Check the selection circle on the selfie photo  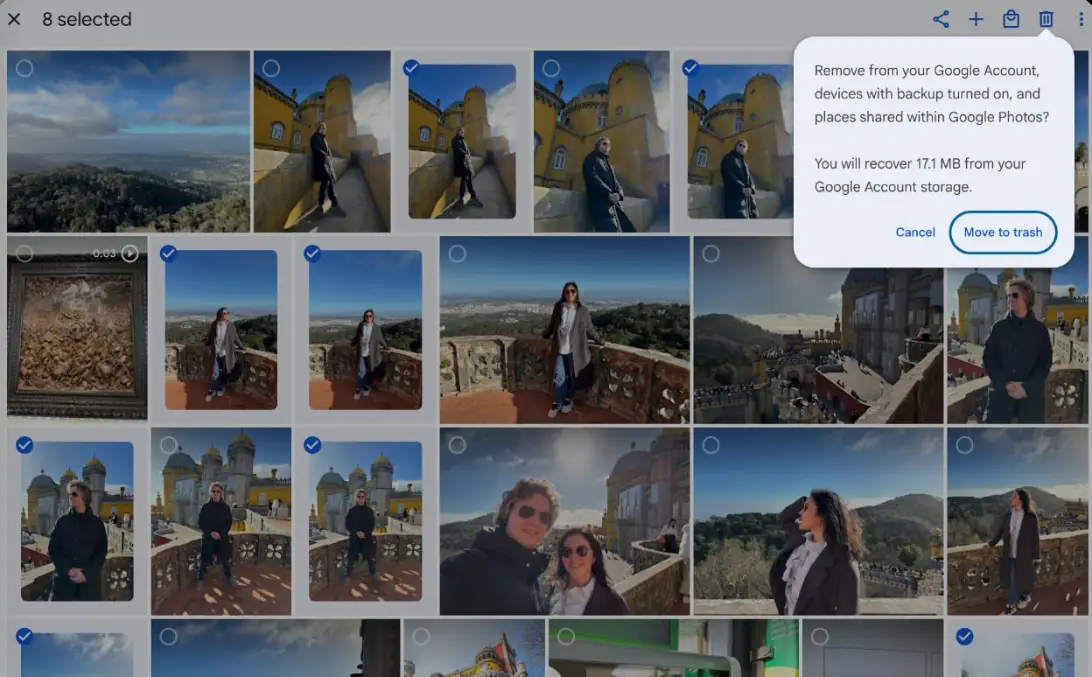[x=458, y=446]
